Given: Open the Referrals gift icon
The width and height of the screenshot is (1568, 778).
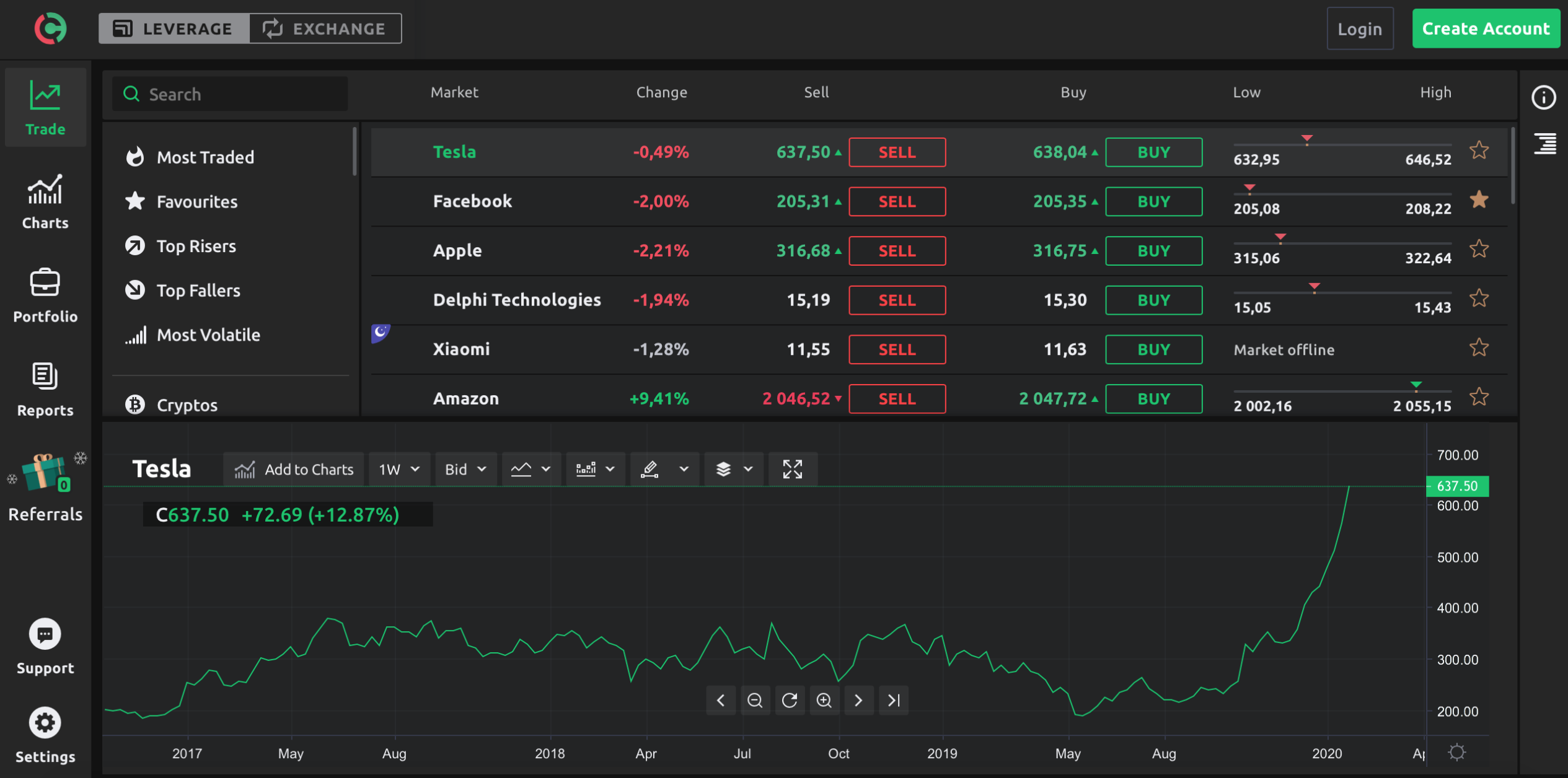Looking at the screenshot, I should (45, 473).
